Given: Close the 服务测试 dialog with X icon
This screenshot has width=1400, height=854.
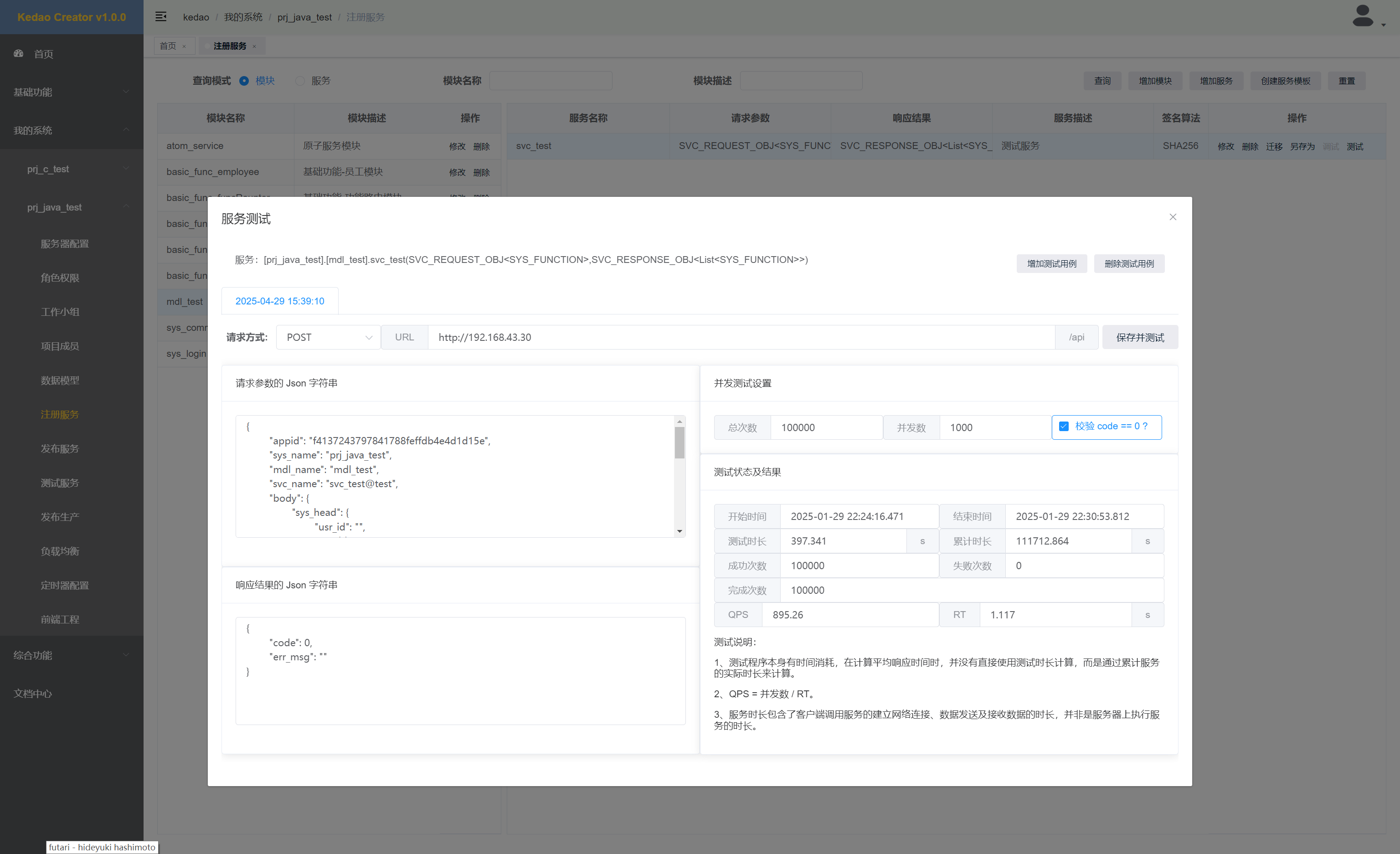Looking at the screenshot, I should pyautogui.click(x=1173, y=217).
